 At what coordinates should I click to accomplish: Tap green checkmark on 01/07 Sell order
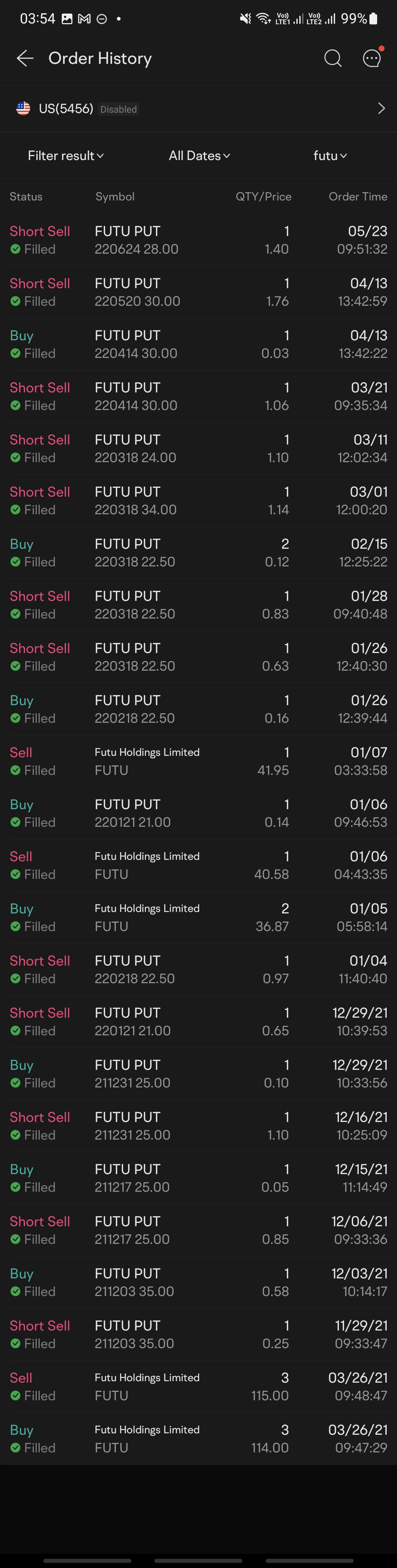pyautogui.click(x=15, y=770)
